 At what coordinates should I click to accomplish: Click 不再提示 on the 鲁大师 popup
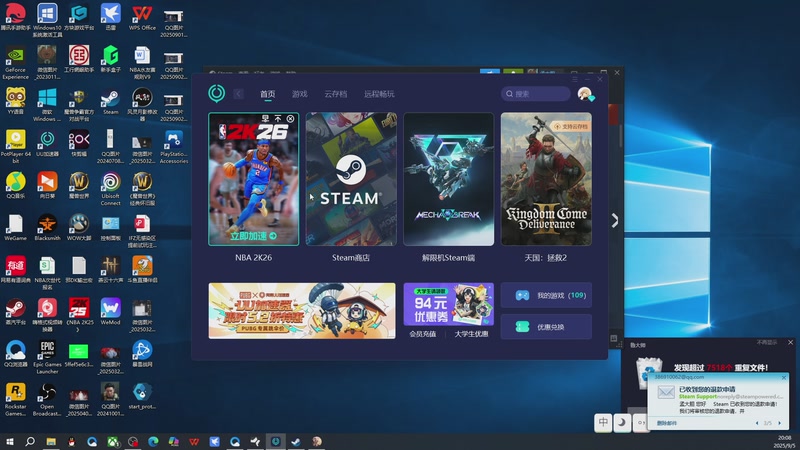767,342
